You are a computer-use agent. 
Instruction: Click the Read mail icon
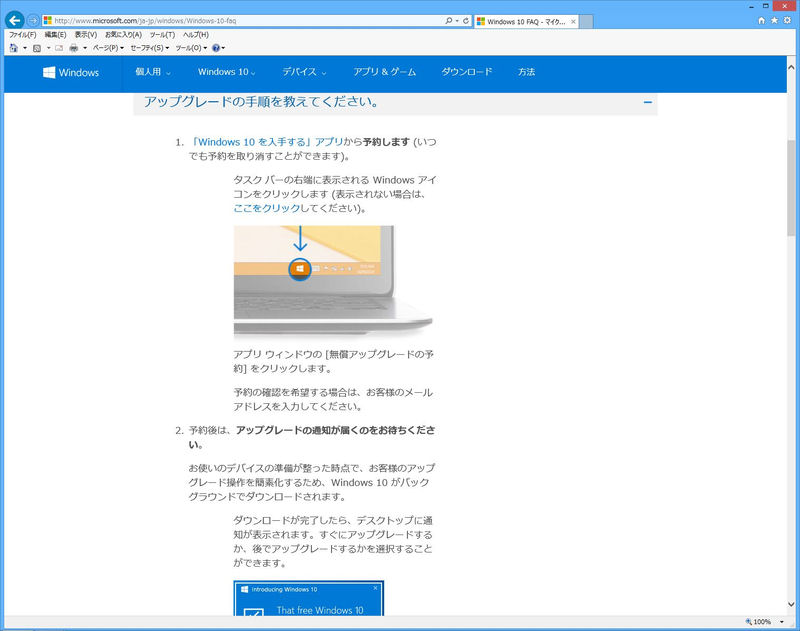pyautogui.click(x=59, y=48)
